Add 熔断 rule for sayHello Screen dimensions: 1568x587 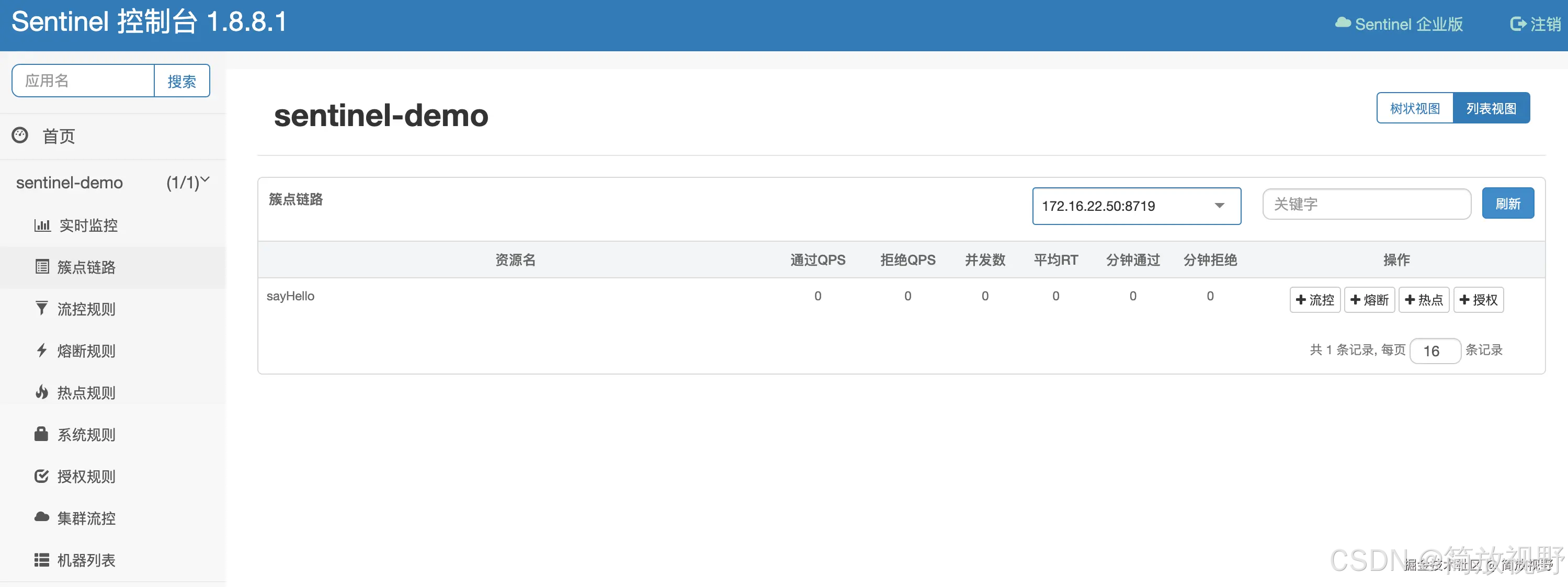[1369, 300]
